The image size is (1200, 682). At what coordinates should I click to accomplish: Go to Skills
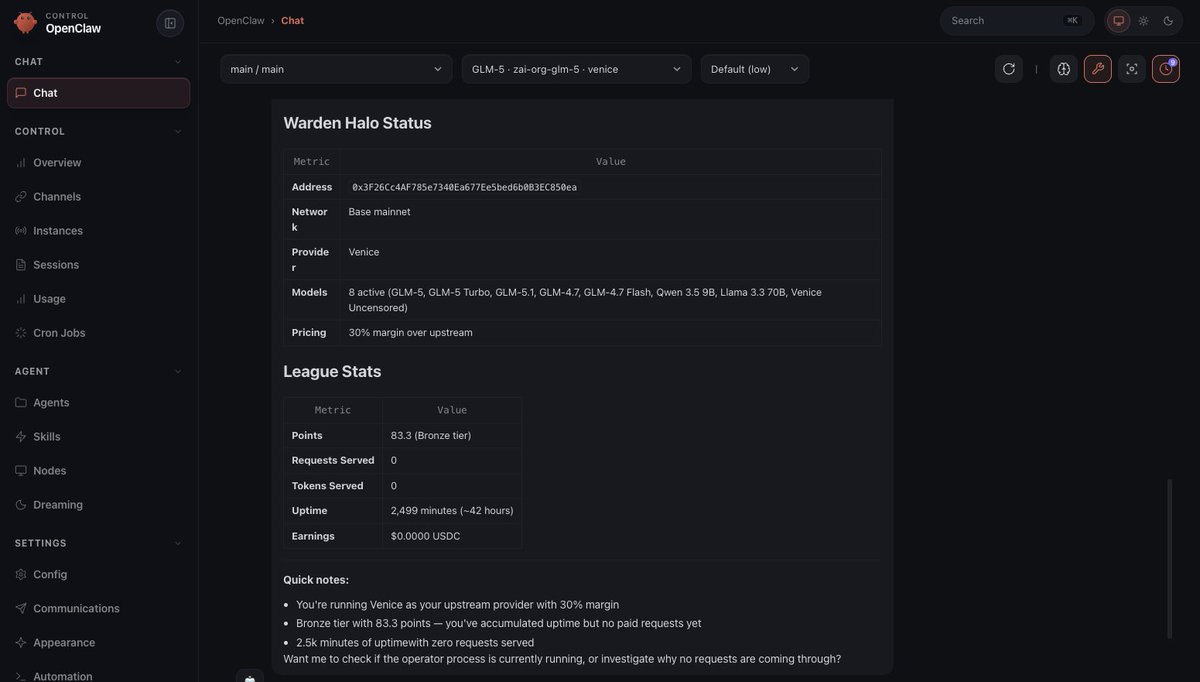click(x=98, y=437)
